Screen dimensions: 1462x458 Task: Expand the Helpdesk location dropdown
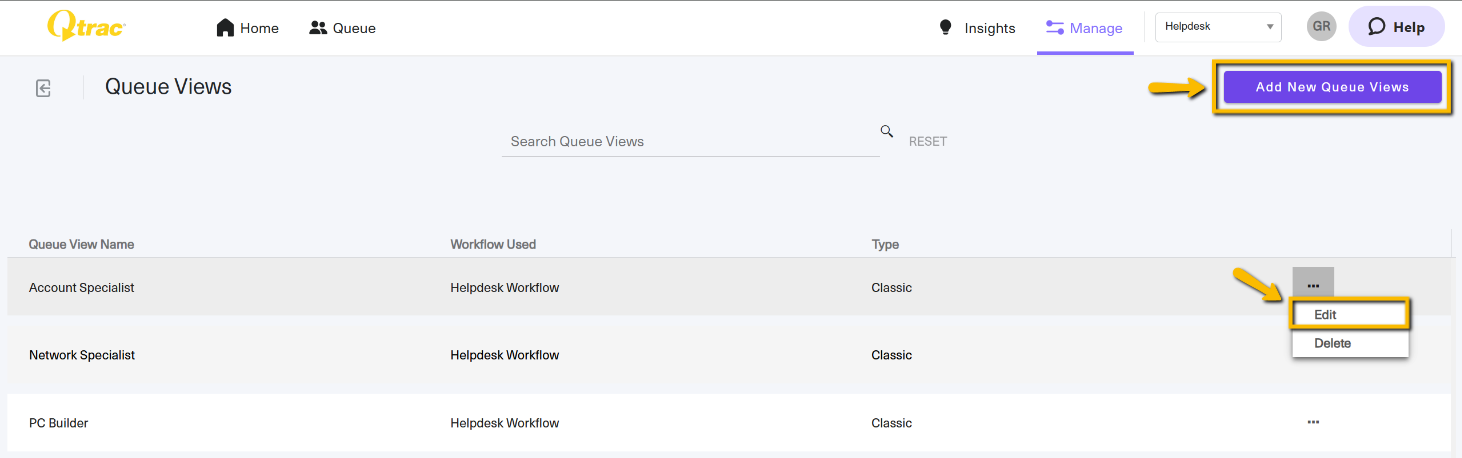click(1218, 27)
